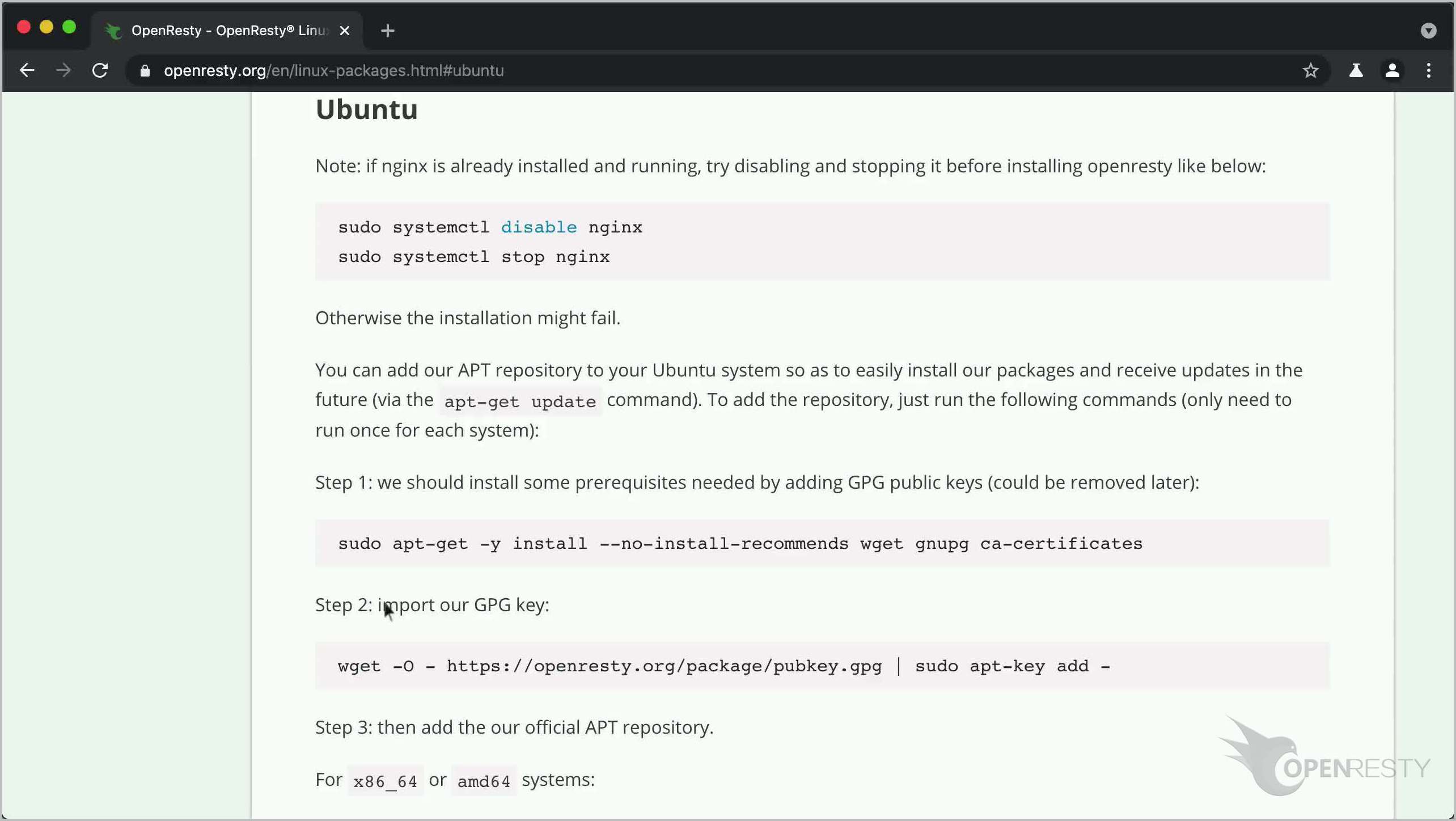Click the OpenResty logo watermark
The width and height of the screenshot is (1456, 821).
pyautogui.click(x=1323, y=759)
